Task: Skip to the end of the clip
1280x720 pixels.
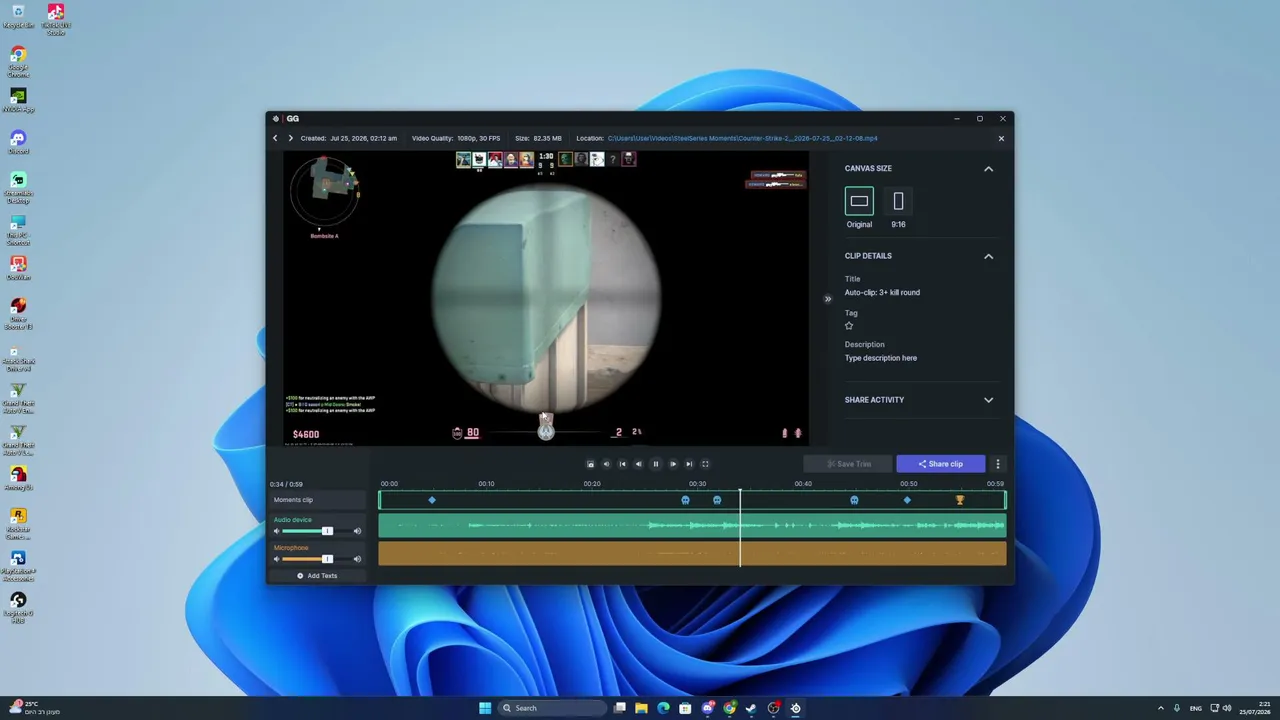Action: [x=689, y=464]
